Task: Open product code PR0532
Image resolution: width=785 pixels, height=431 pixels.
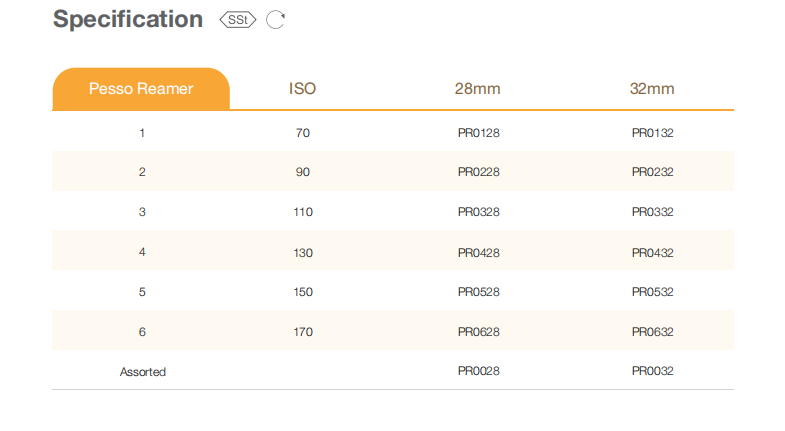Action: click(x=652, y=292)
